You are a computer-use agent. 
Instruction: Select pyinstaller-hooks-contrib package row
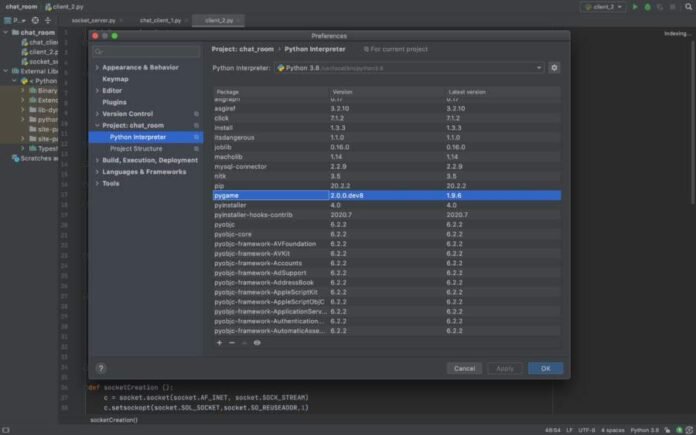pos(387,215)
